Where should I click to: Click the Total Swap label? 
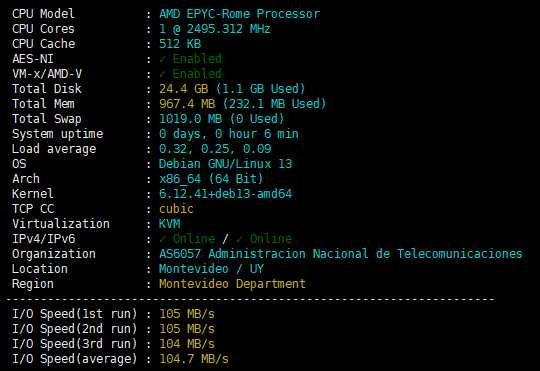tap(47, 119)
